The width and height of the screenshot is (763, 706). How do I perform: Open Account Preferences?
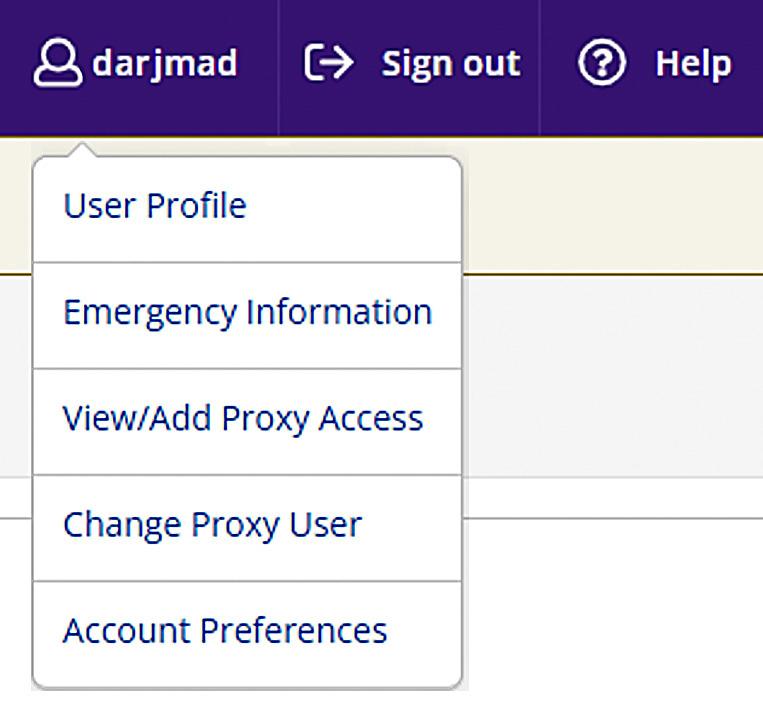[225, 631]
